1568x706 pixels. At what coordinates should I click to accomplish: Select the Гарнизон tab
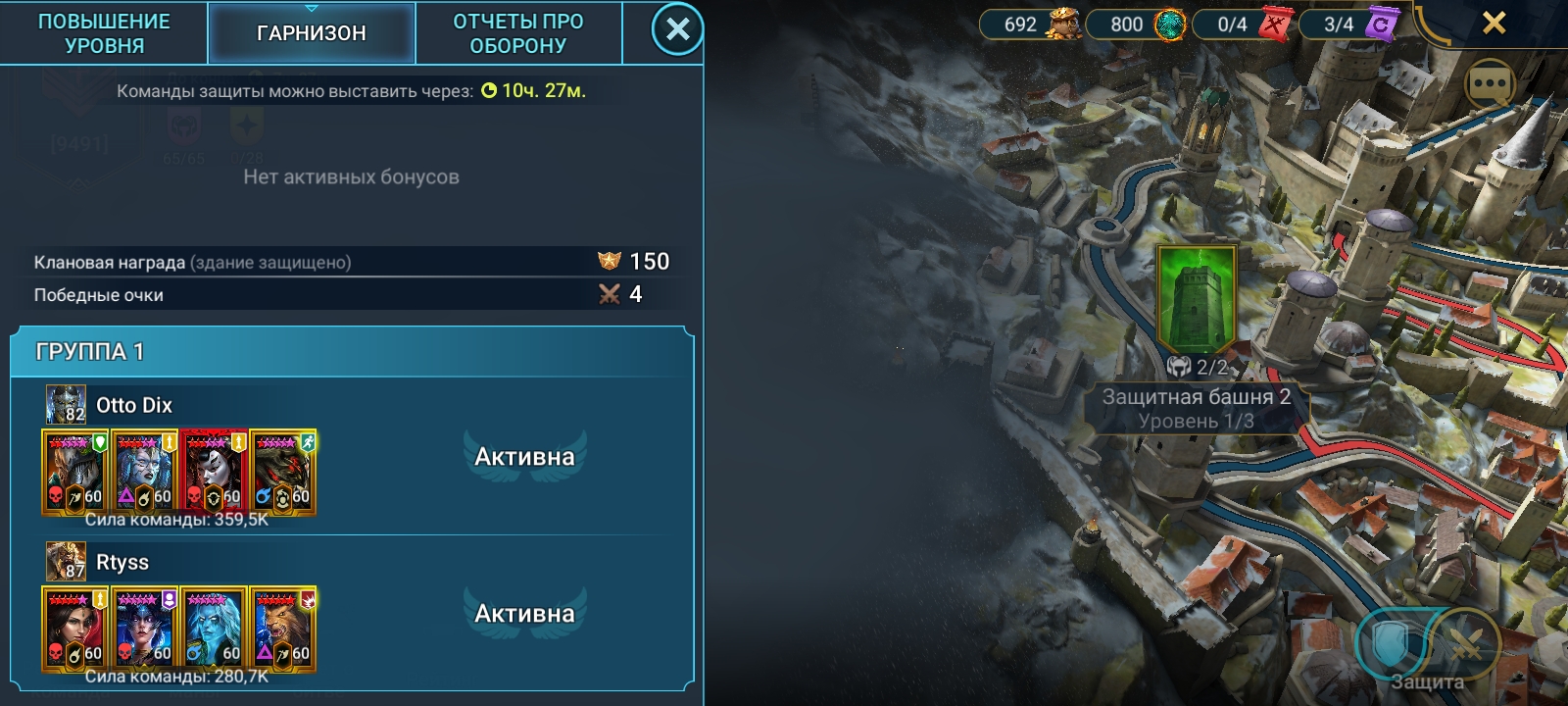[x=311, y=32]
